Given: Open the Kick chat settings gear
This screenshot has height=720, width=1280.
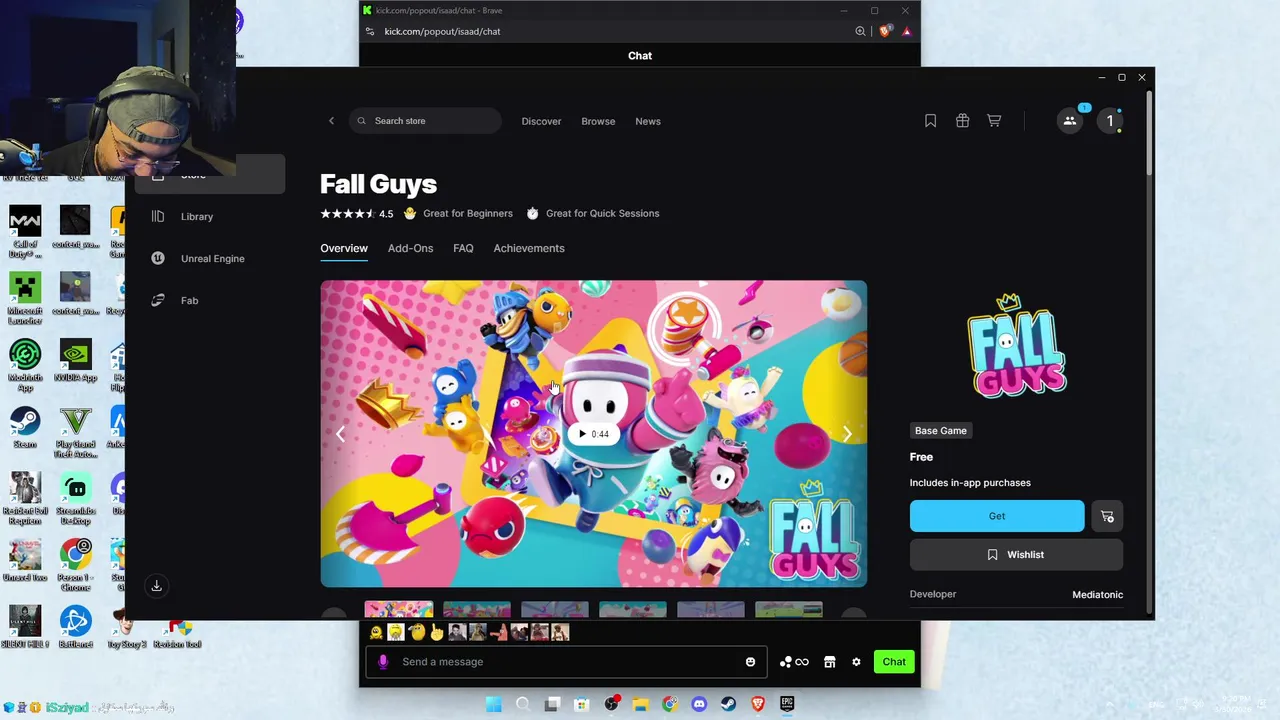Looking at the screenshot, I should tap(856, 662).
